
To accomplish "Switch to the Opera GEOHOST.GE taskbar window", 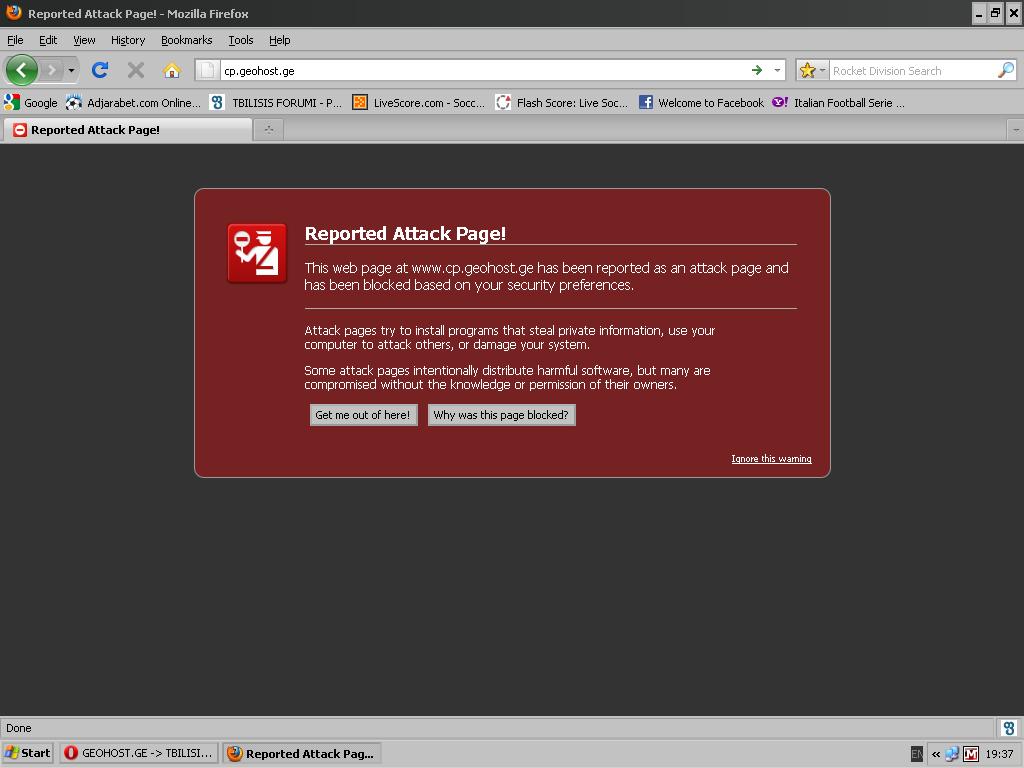I will (x=138, y=753).
